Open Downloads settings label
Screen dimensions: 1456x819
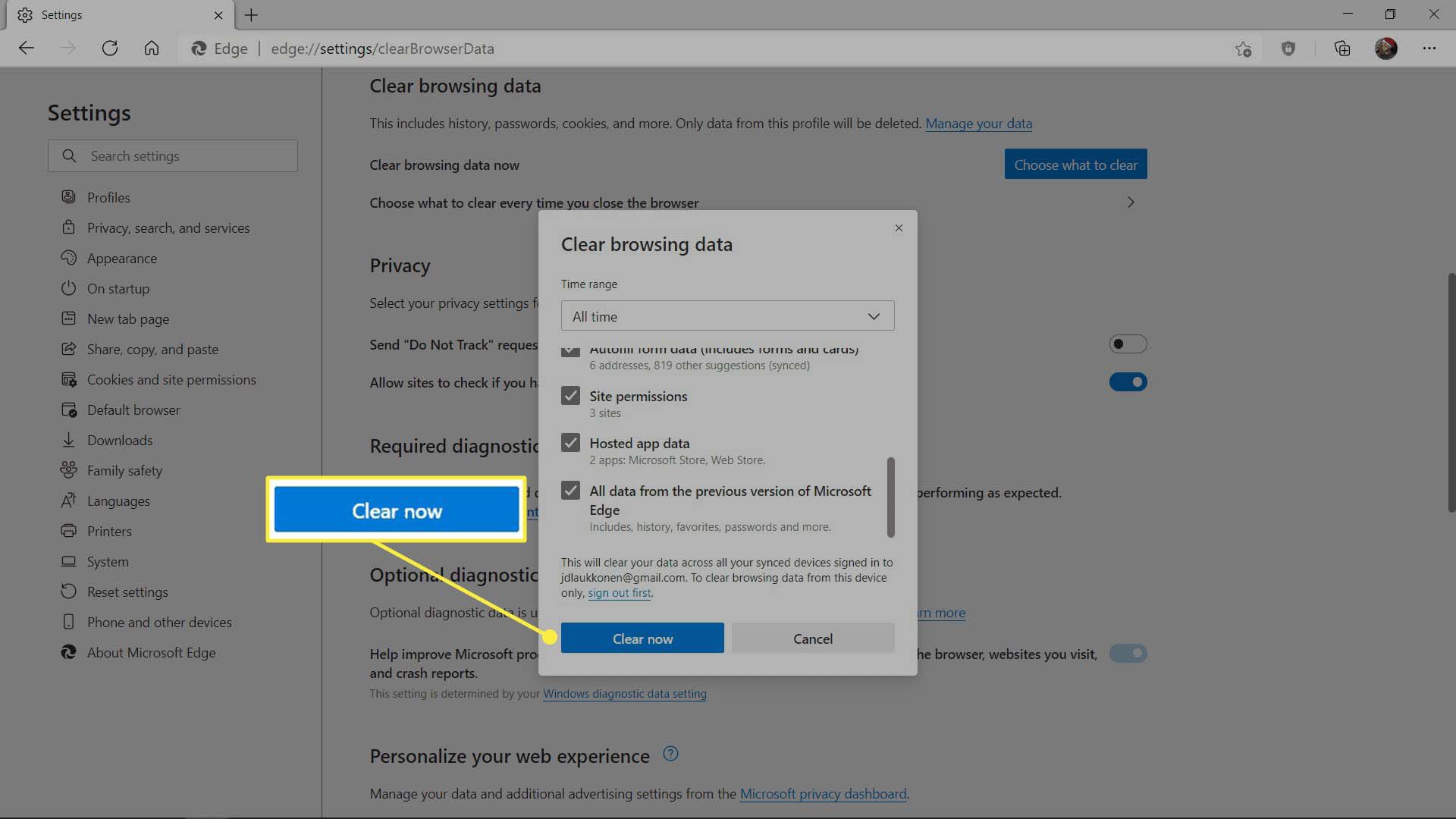120,440
